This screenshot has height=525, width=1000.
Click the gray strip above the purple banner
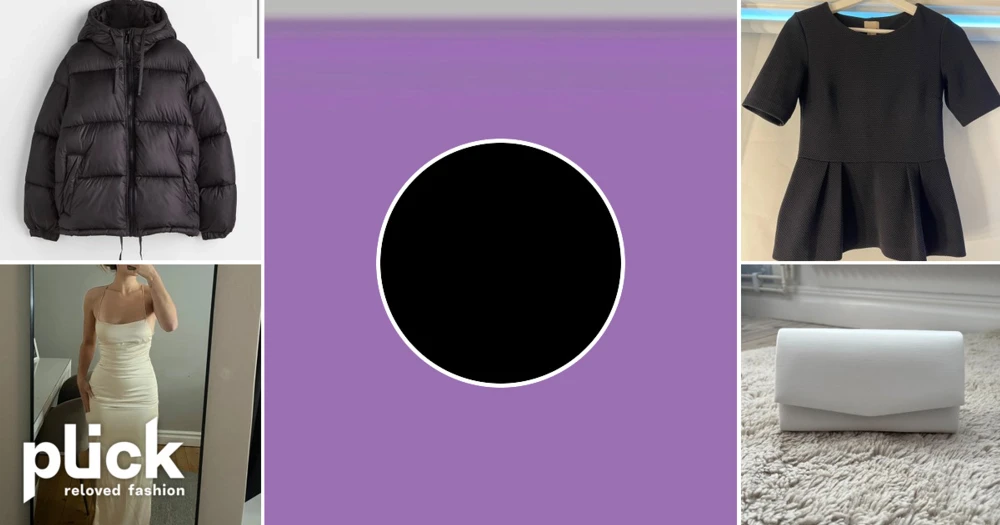(500, 8)
